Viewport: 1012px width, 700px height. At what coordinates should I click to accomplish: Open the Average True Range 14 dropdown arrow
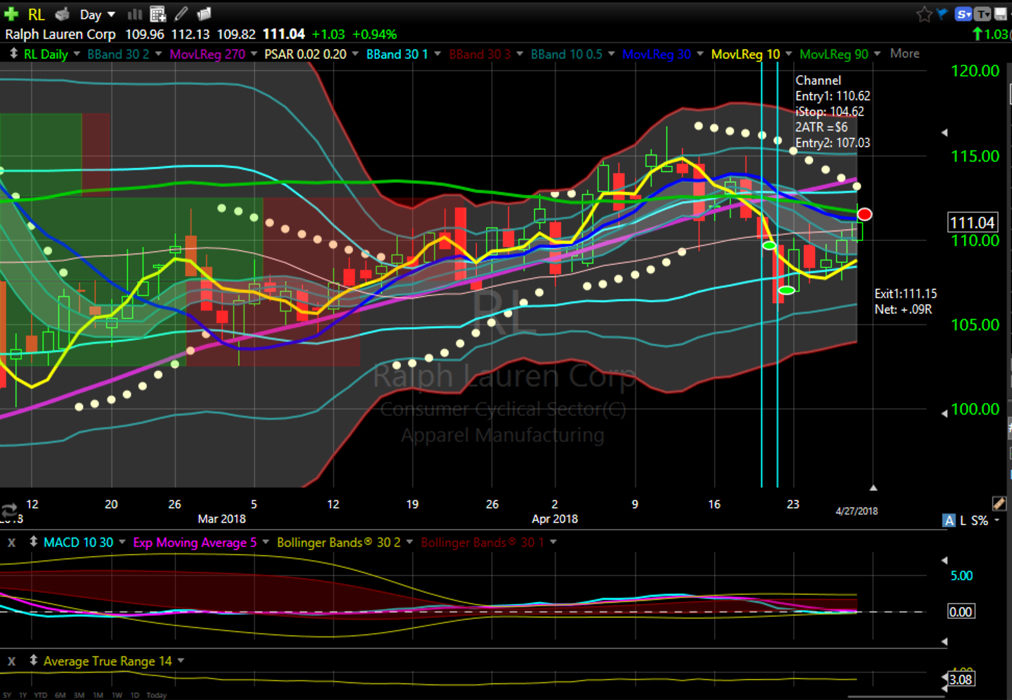(x=181, y=661)
